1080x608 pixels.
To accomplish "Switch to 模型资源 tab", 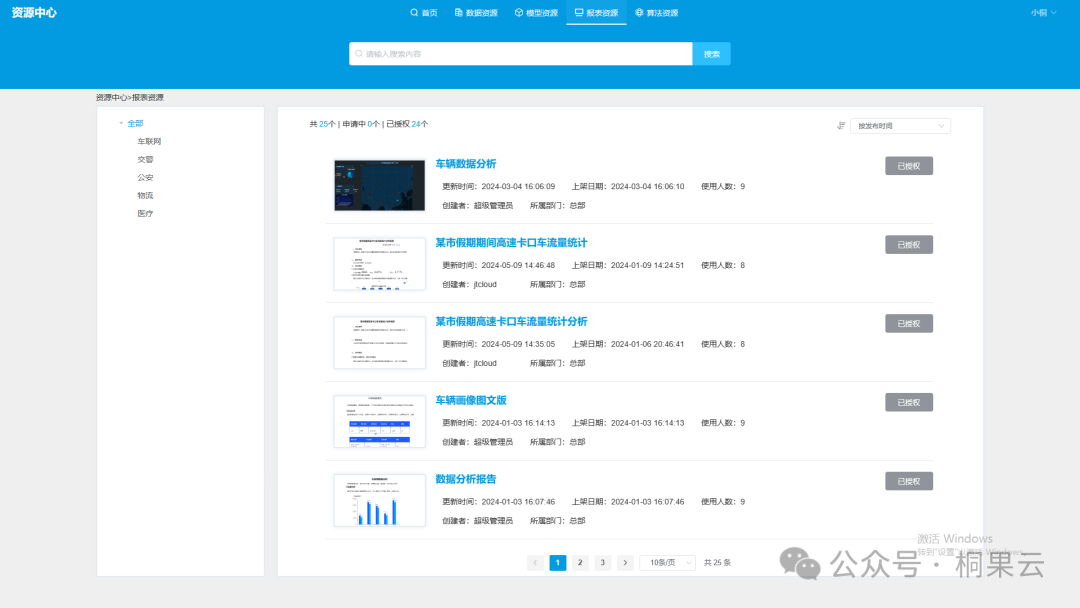I will pyautogui.click(x=536, y=13).
